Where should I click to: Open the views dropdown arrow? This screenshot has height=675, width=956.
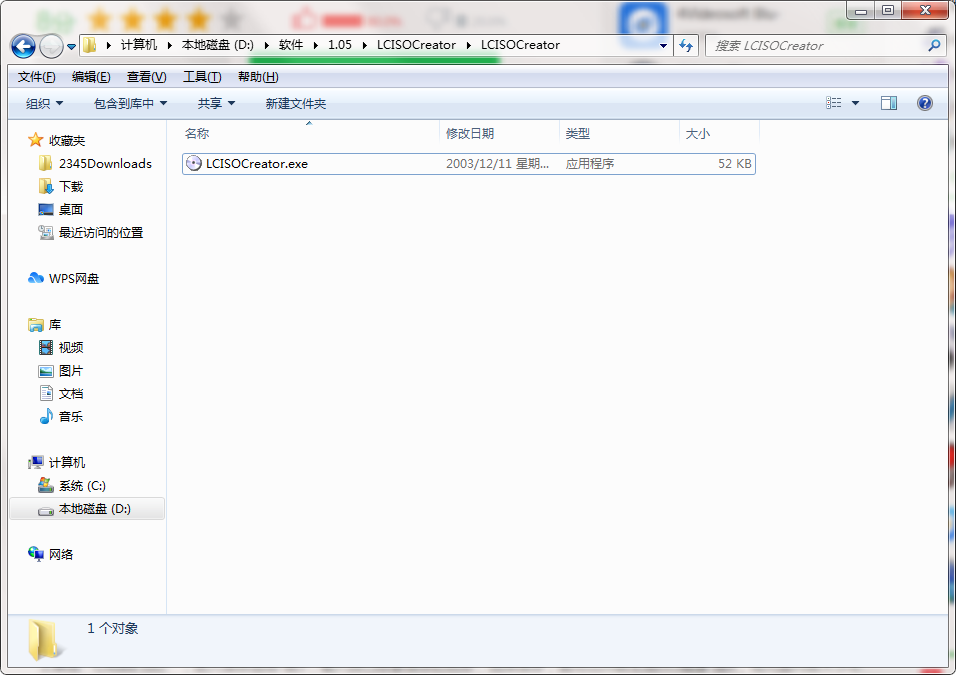click(856, 102)
